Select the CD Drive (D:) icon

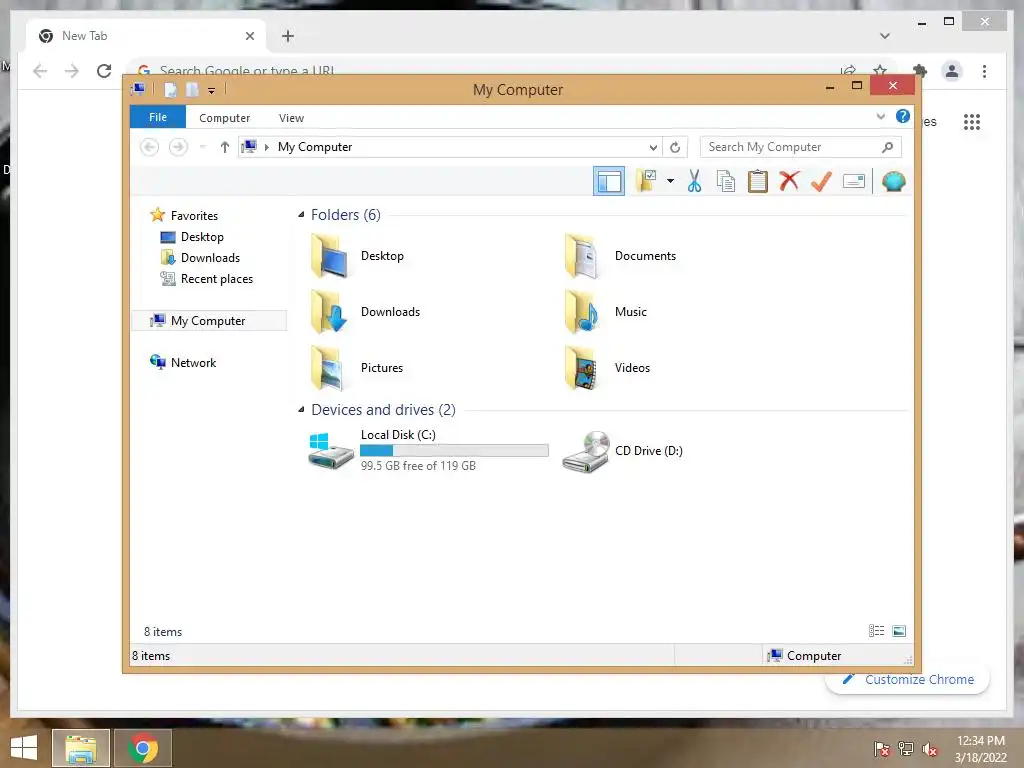coord(586,451)
